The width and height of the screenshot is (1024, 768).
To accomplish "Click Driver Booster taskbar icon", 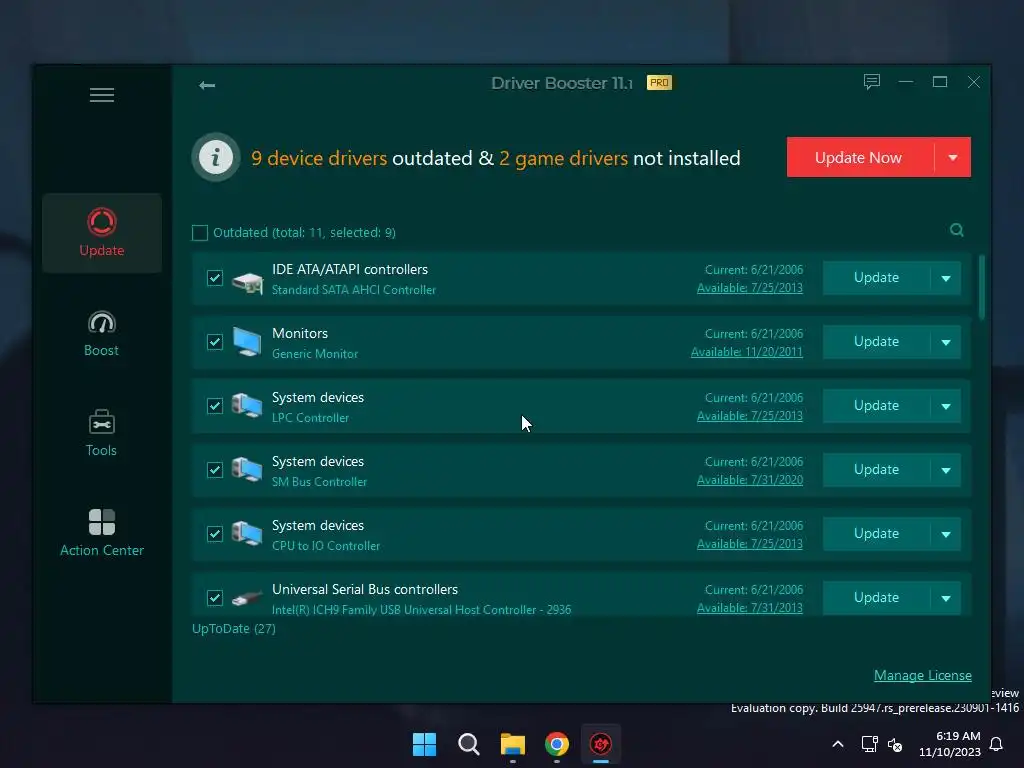I will pos(601,744).
